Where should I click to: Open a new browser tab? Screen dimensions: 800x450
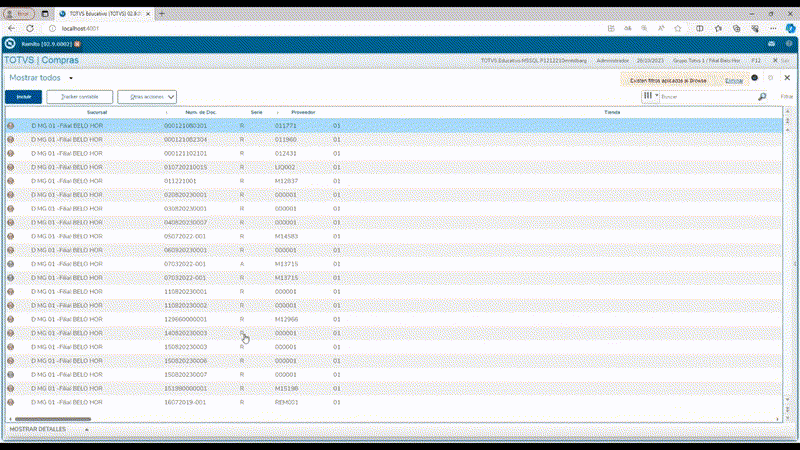click(x=162, y=14)
